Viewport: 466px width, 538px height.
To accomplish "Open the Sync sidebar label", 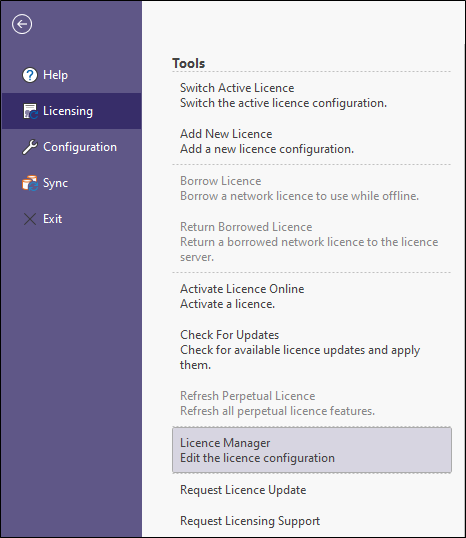I will coord(55,183).
